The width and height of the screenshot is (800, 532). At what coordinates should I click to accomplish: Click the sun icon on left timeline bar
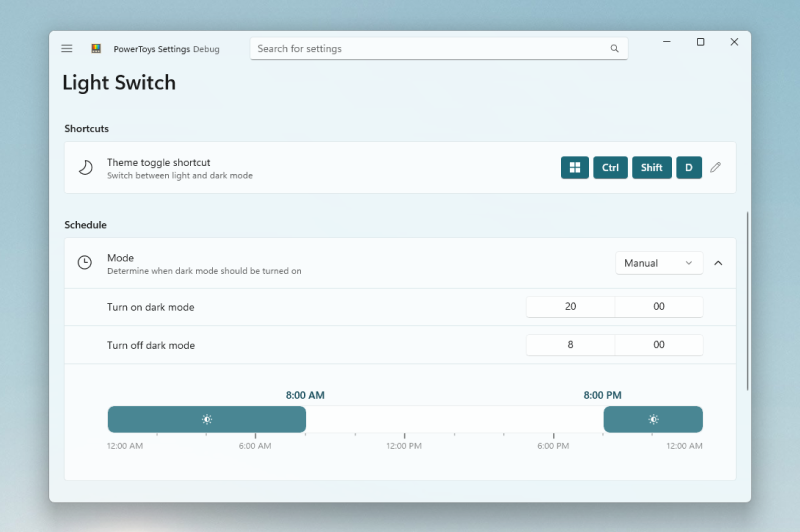(x=206, y=419)
